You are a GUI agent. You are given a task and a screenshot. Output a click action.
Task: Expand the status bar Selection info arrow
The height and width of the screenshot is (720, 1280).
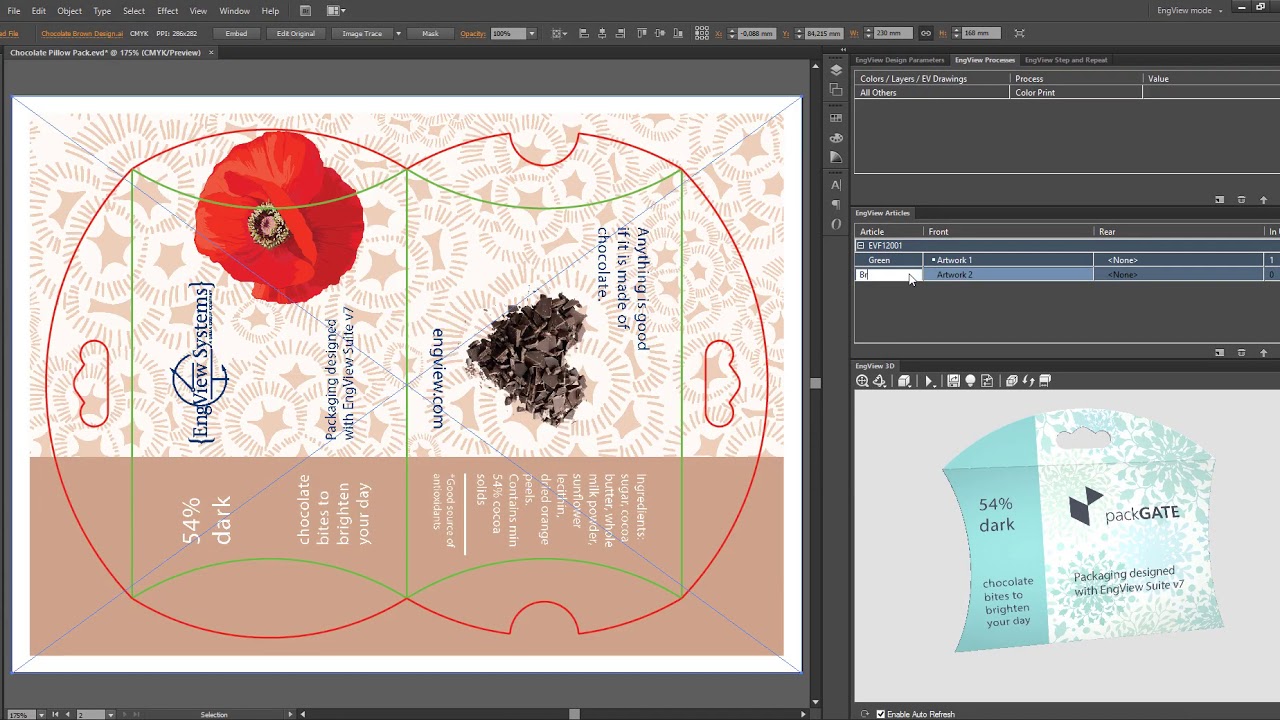click(290, 715)
